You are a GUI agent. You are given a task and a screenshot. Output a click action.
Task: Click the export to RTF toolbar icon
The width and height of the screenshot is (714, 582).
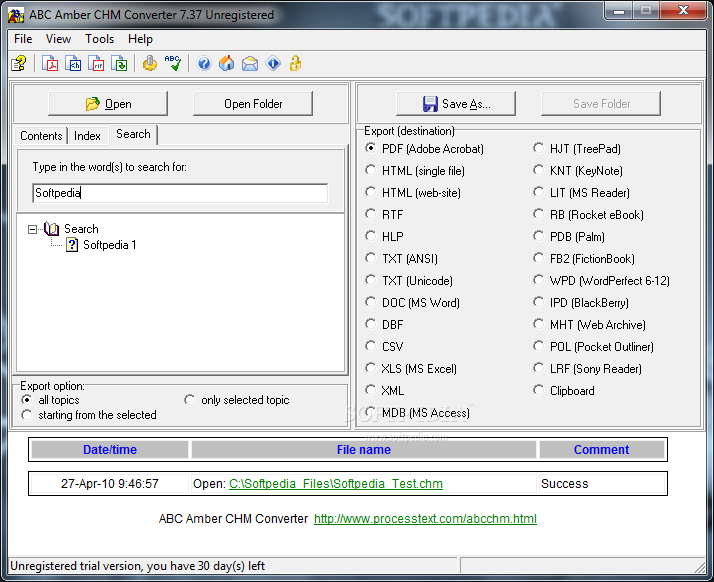96,63
